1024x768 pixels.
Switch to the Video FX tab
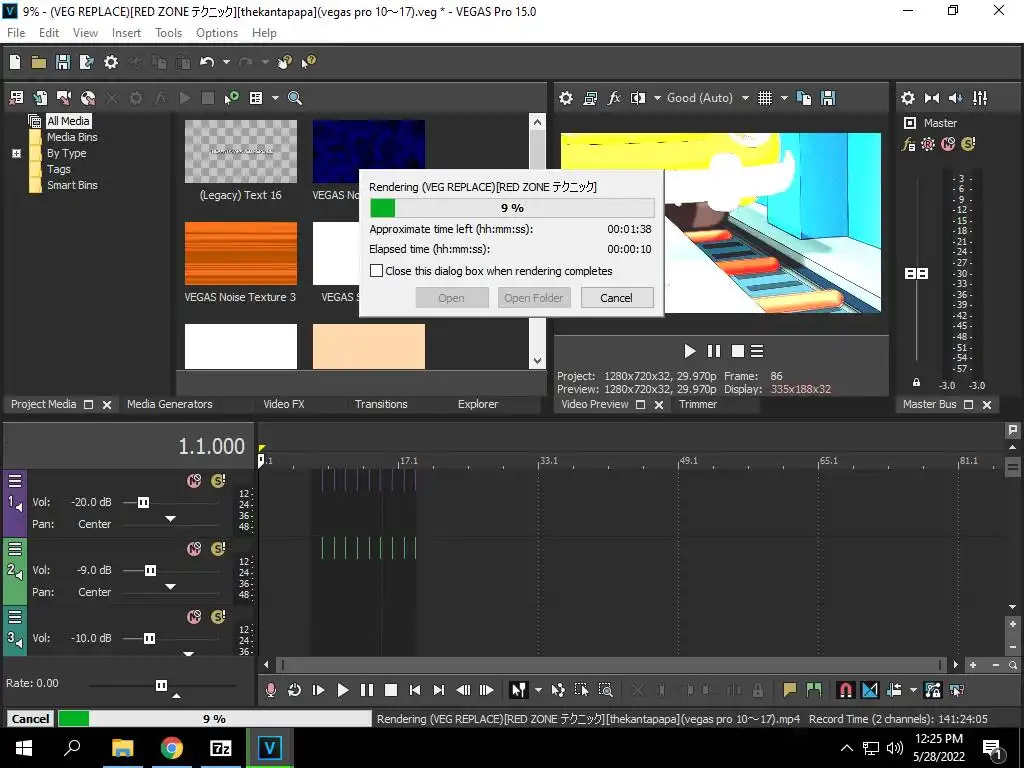[x=283, y=404]
